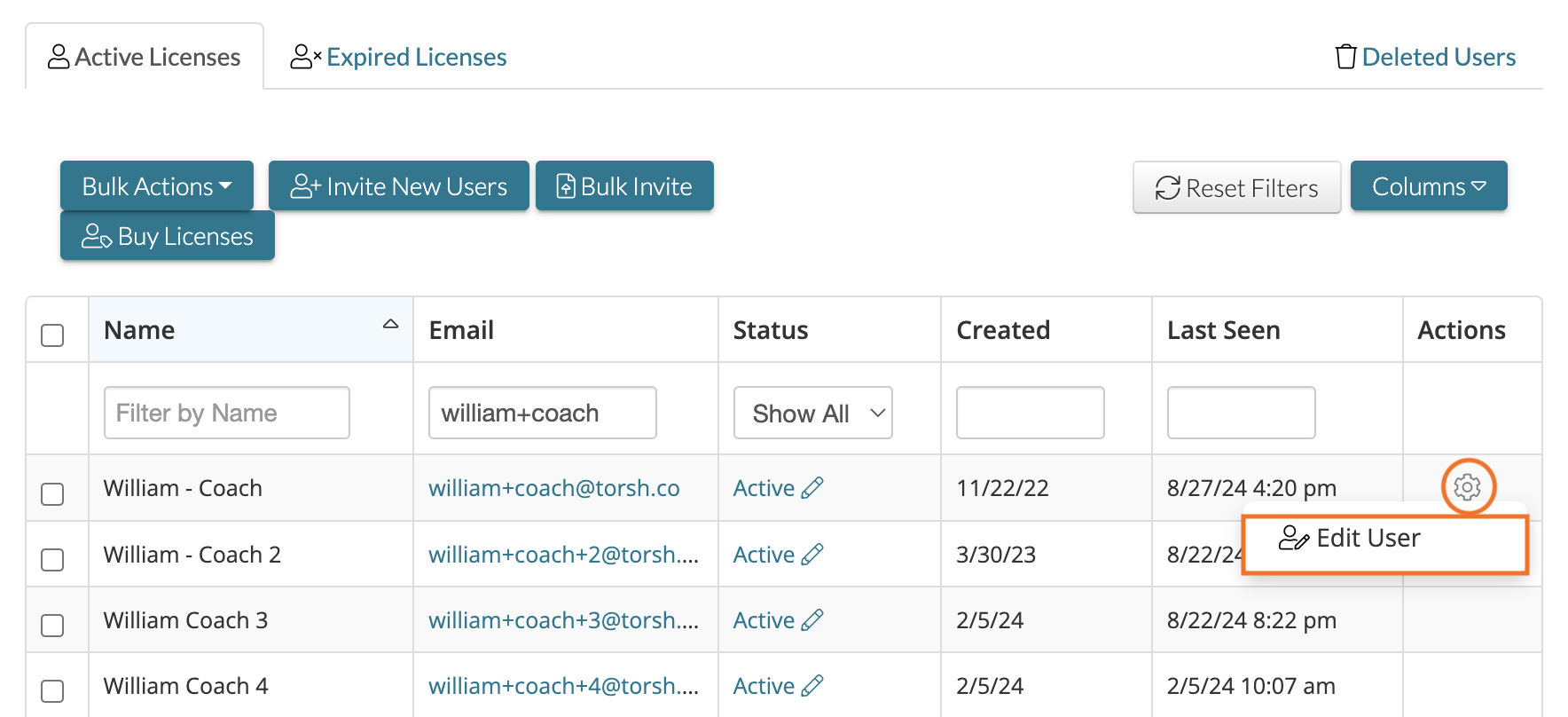Image resolution: width=1568 pixels, height=717 pixels.
Task: Click the name William Coach 4
Action: point(185,686)
